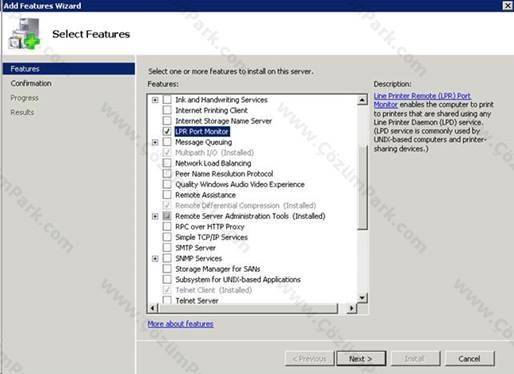Tick Peer Name Resolution Protocol checkbox
514x374 pixels.
(167, 174)
